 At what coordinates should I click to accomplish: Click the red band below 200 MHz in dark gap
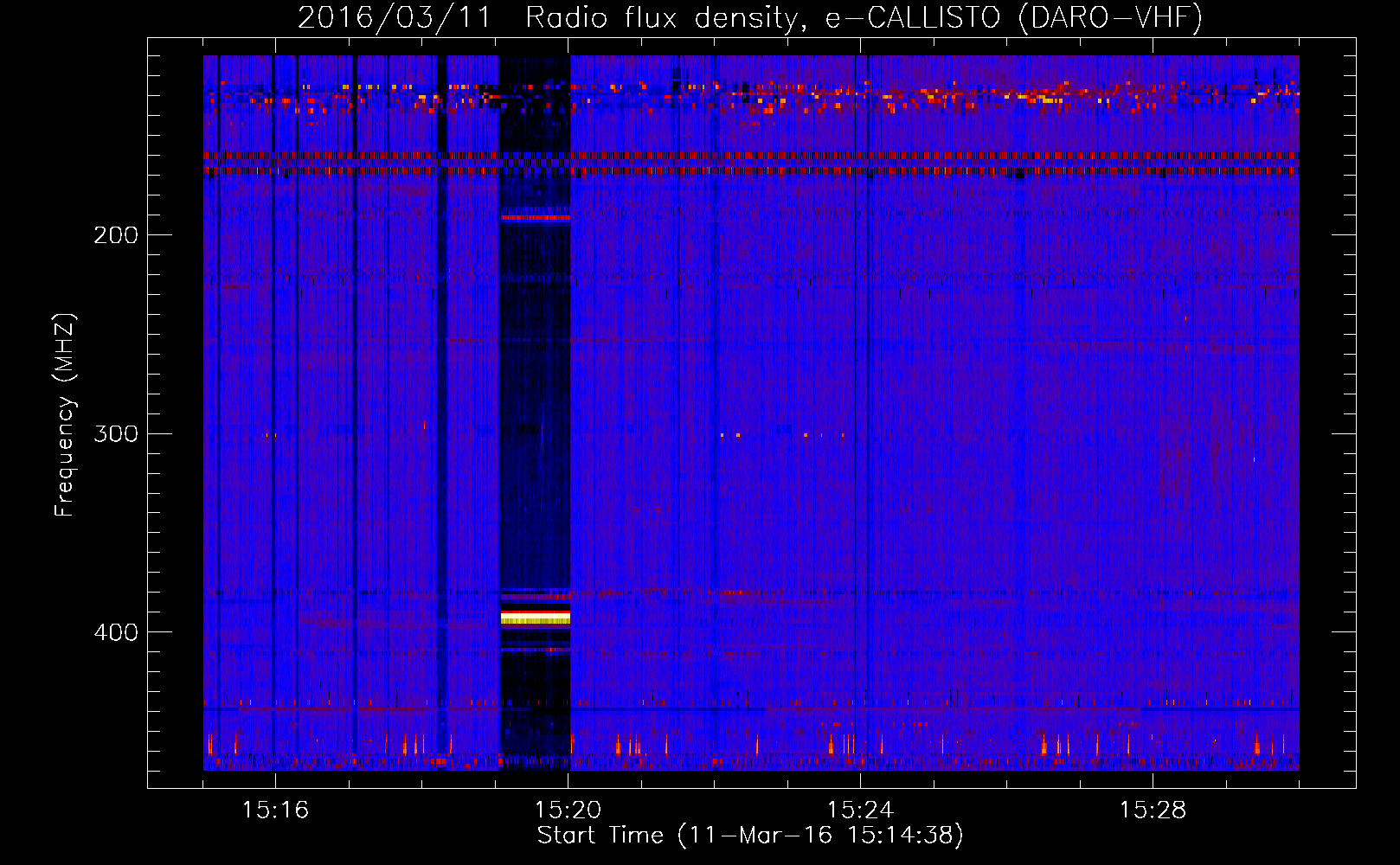[536, 217]
